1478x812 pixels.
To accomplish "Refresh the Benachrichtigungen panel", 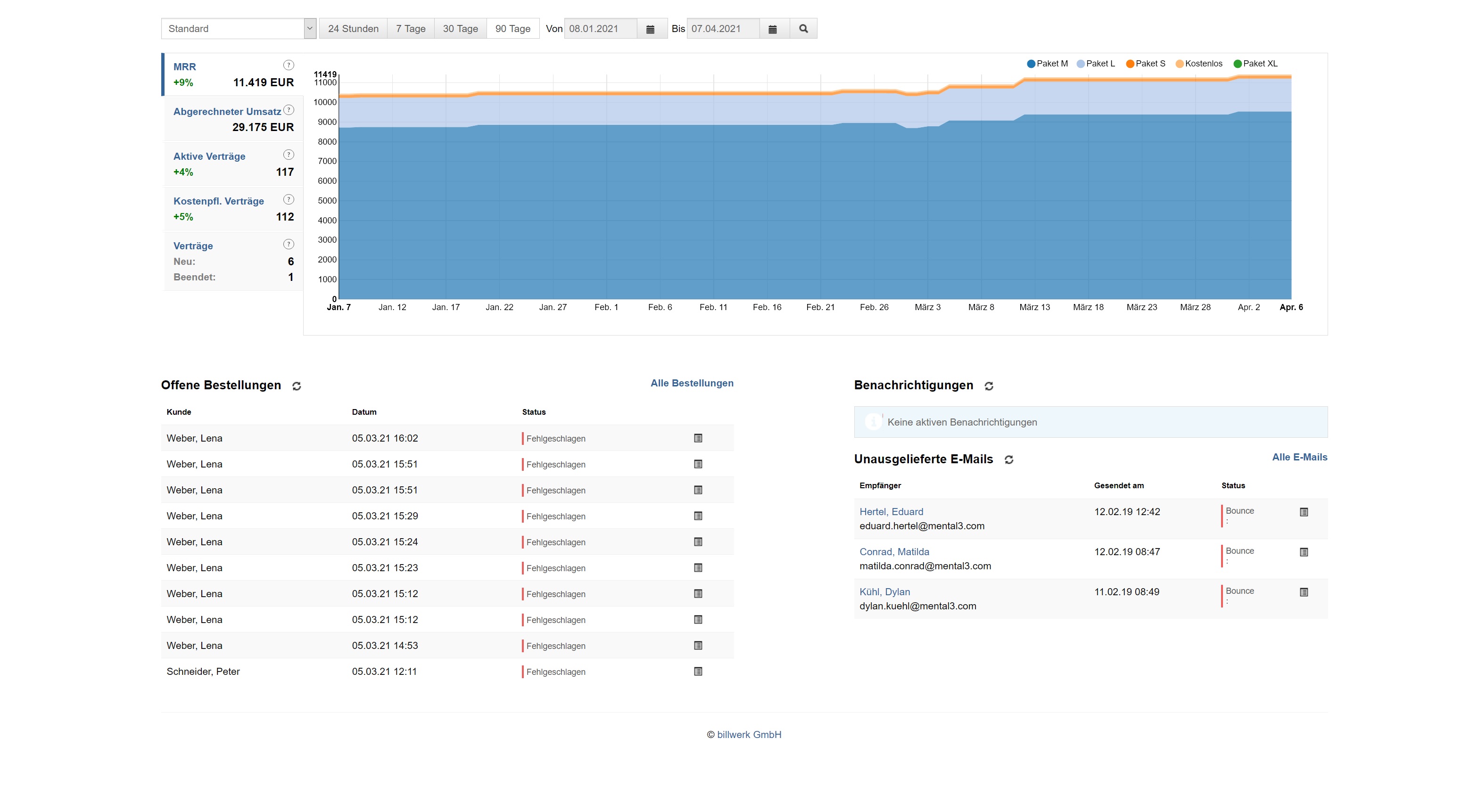I will [x=989, y=386].
